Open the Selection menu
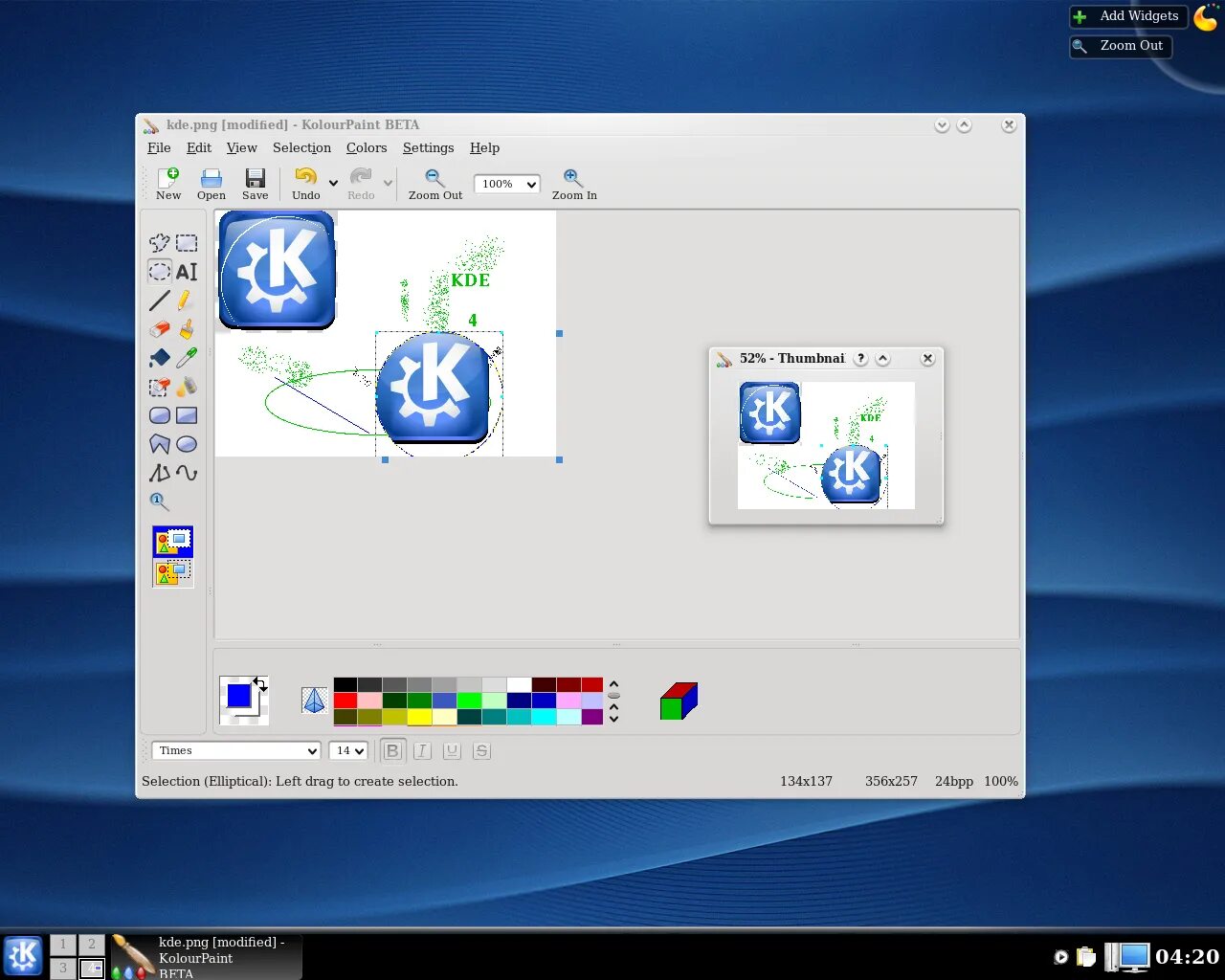 301,147
